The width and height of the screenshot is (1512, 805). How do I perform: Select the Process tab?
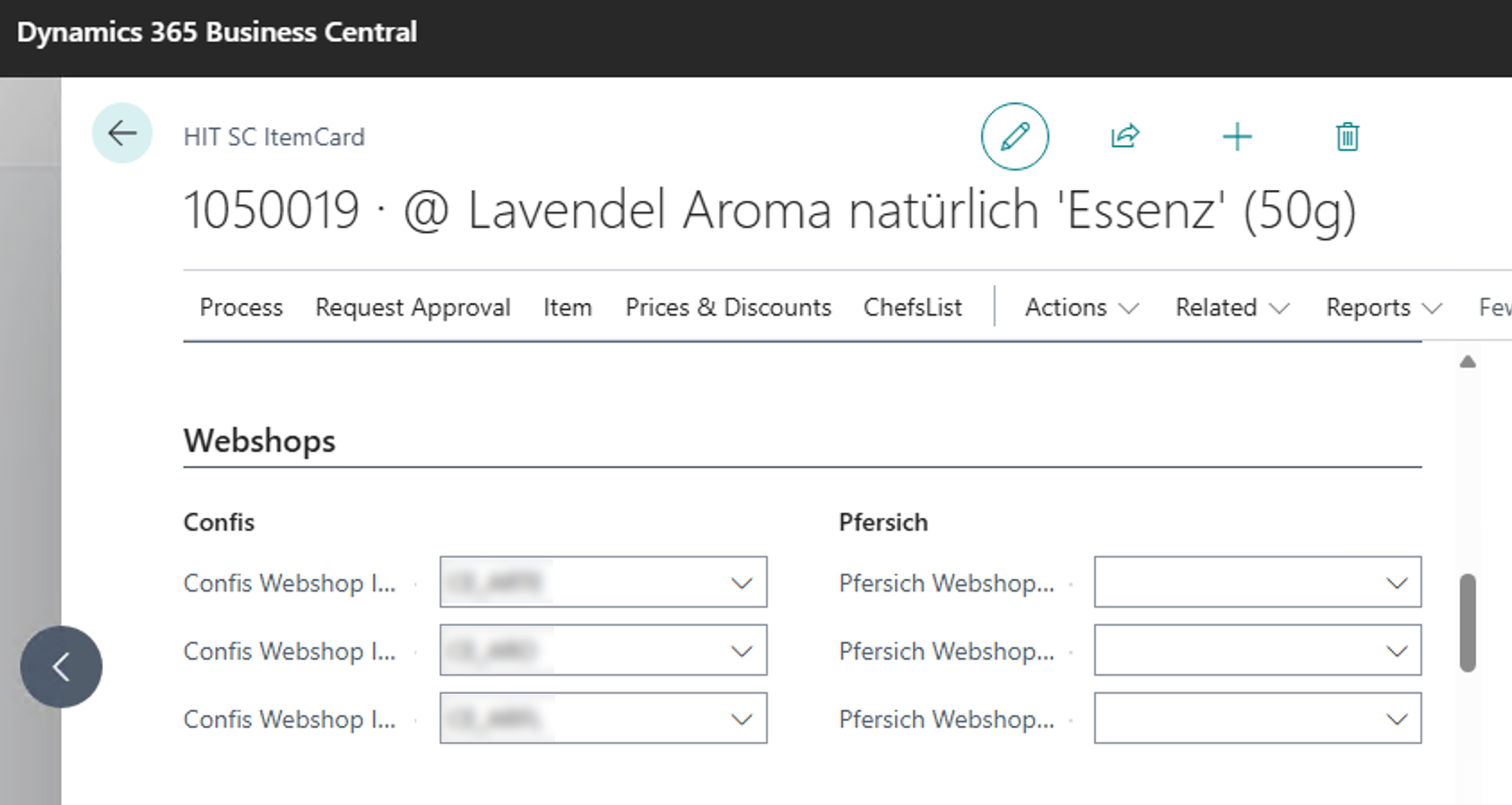[x=241, y=307]
